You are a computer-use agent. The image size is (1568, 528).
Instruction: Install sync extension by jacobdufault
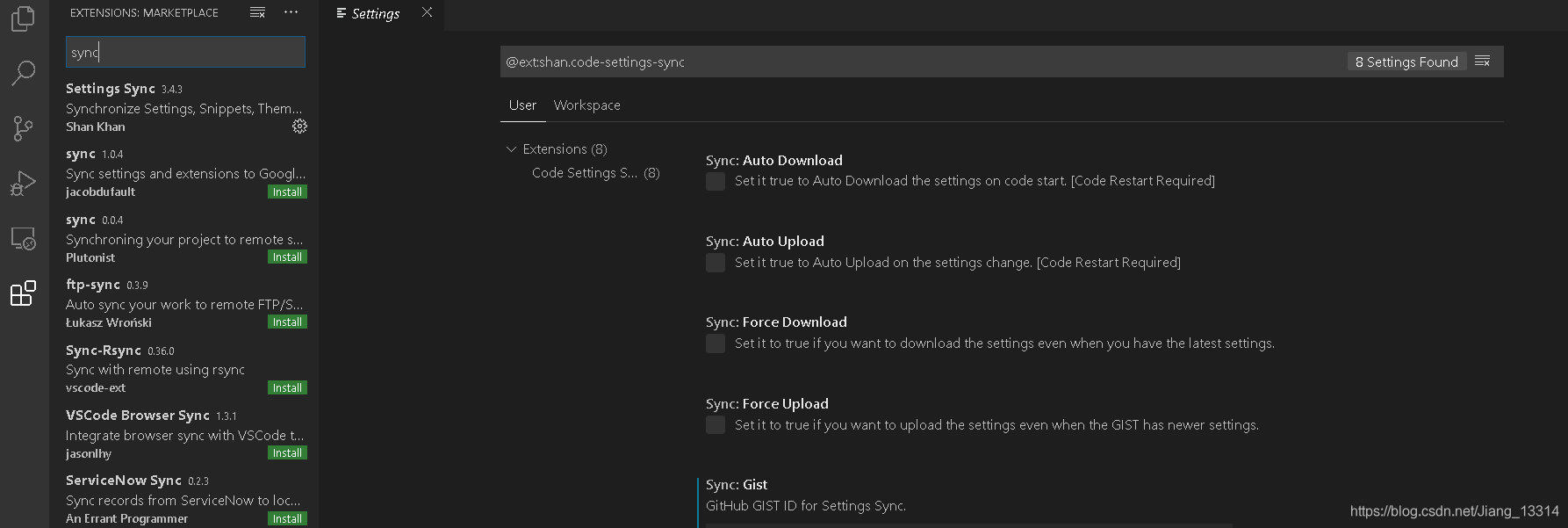pyautogui.click(x=287, y=192)
